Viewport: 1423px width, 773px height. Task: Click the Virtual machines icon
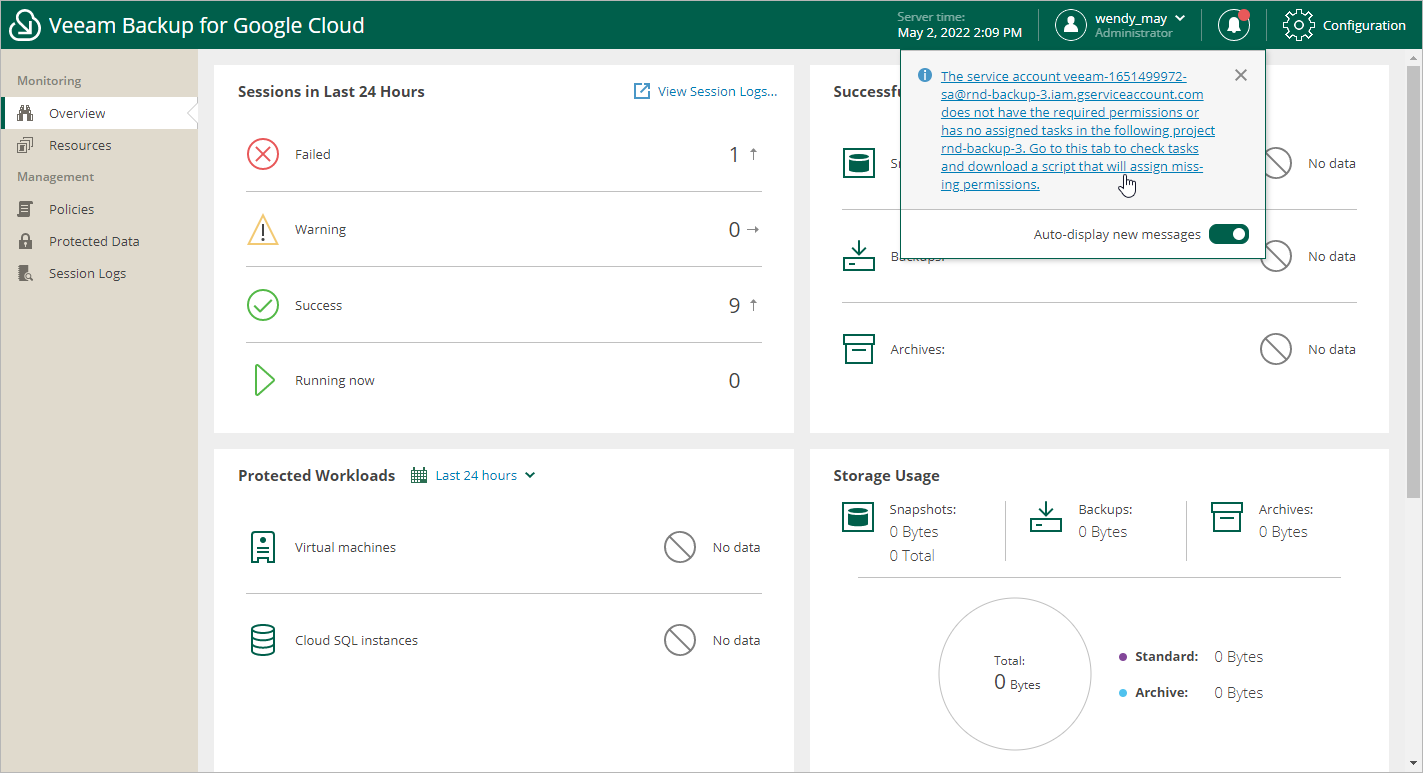263,547
